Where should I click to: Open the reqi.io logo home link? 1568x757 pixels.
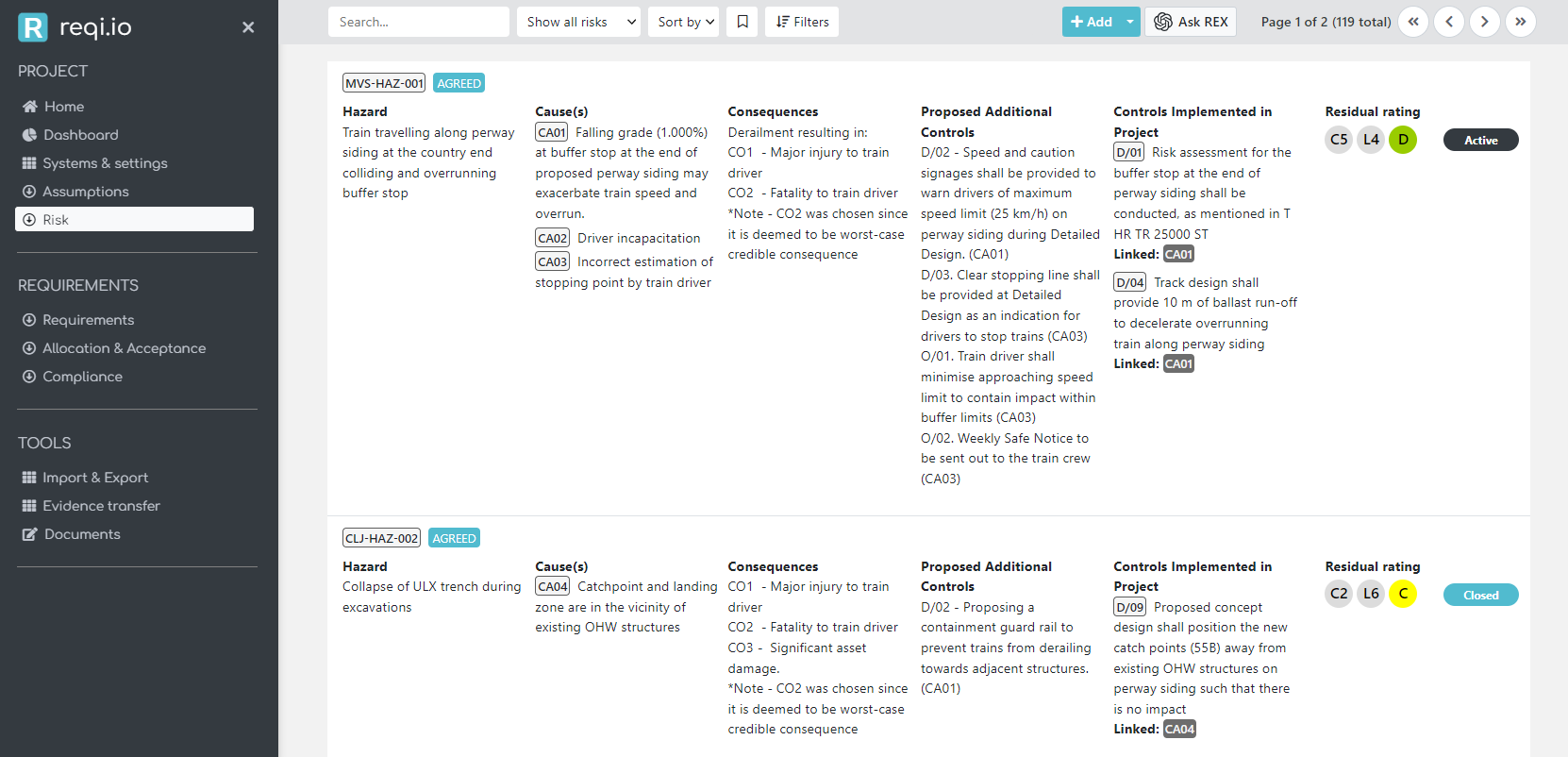(x=75, y=27)
